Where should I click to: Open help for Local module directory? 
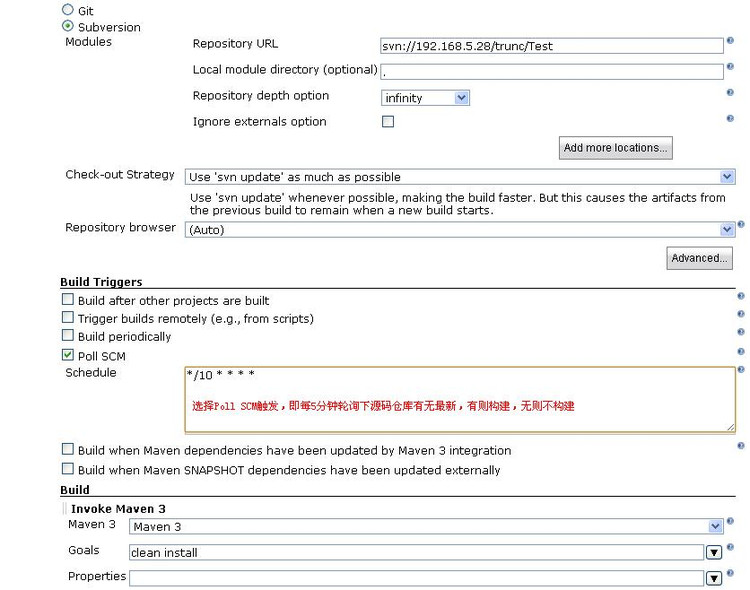tap(730, 67)
